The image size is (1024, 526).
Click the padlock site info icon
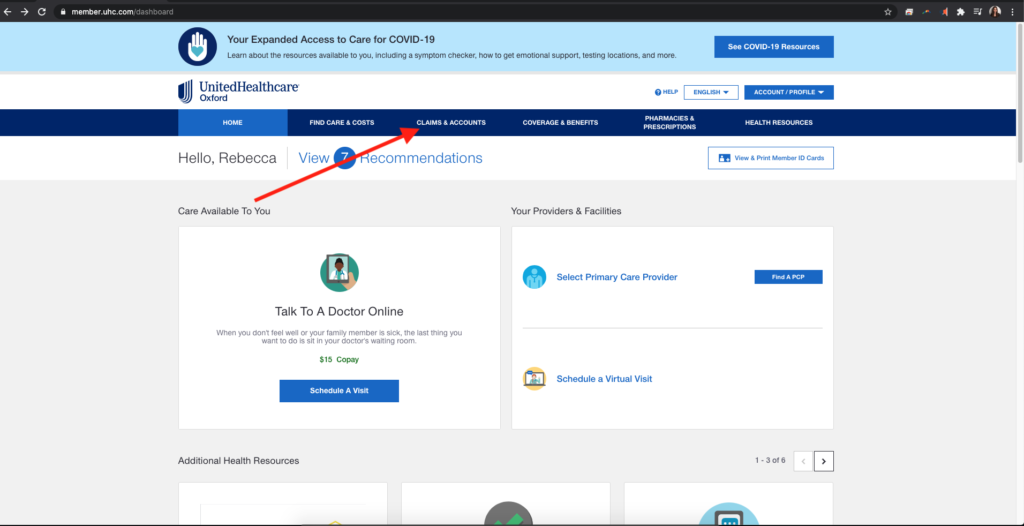[63, 12]
